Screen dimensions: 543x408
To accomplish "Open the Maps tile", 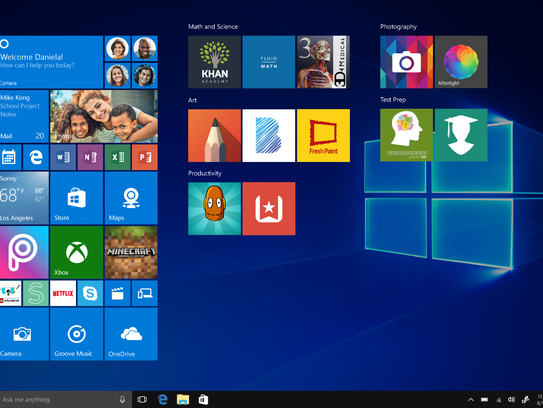I will pos(131,198).
